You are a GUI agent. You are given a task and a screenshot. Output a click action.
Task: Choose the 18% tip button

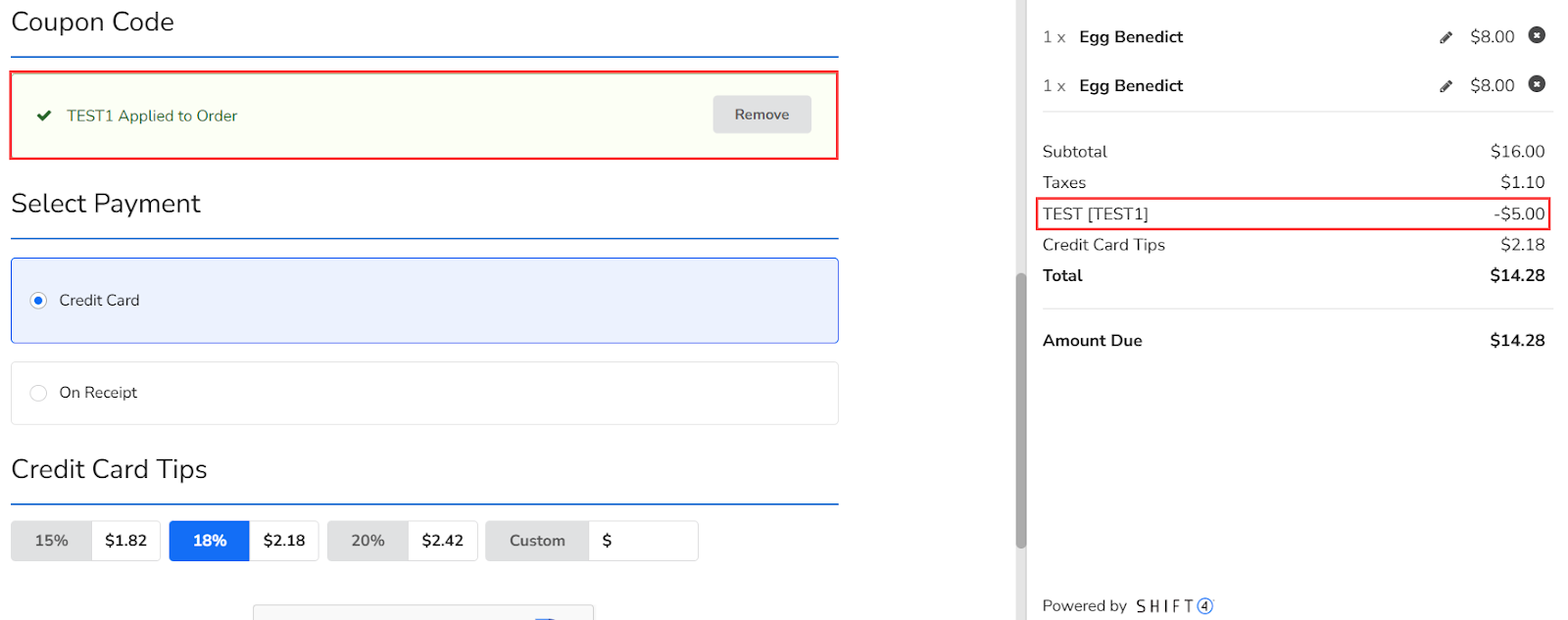210,541
